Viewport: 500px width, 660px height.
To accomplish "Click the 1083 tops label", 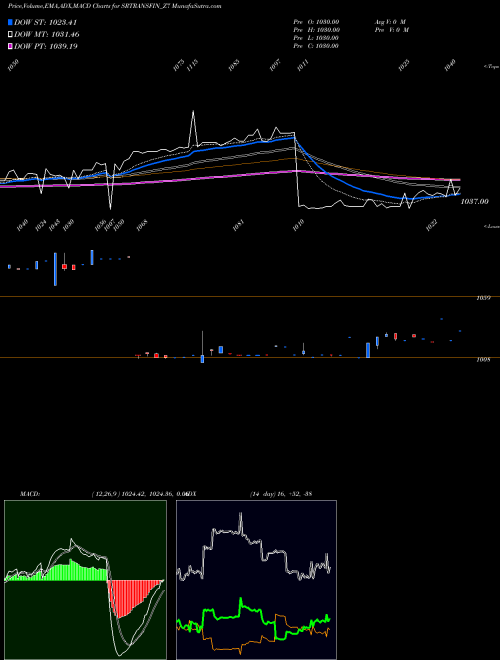I will pyautogui.click(x=234, y=65).
